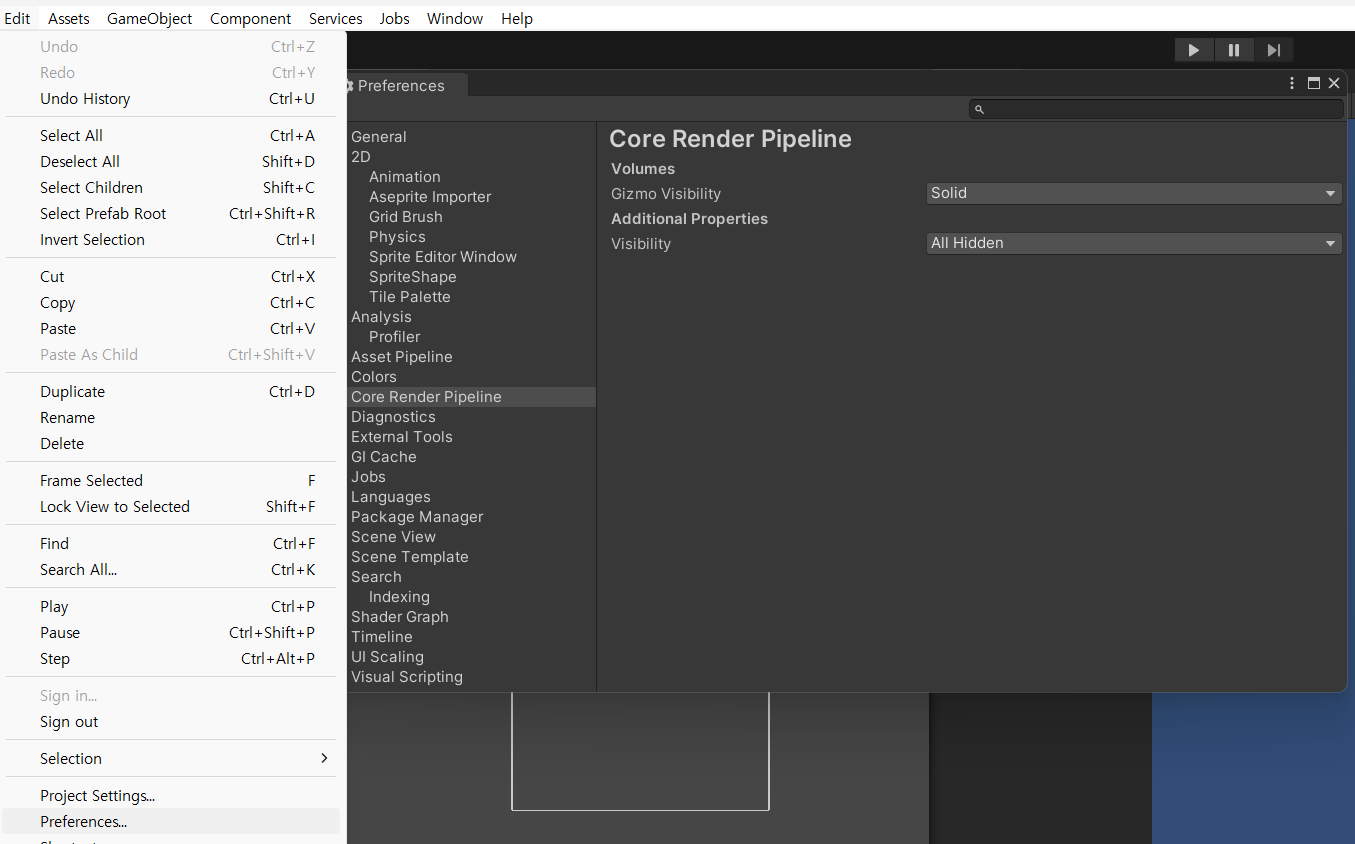Click the Step frame button in the toolbar

(1273, 50)
